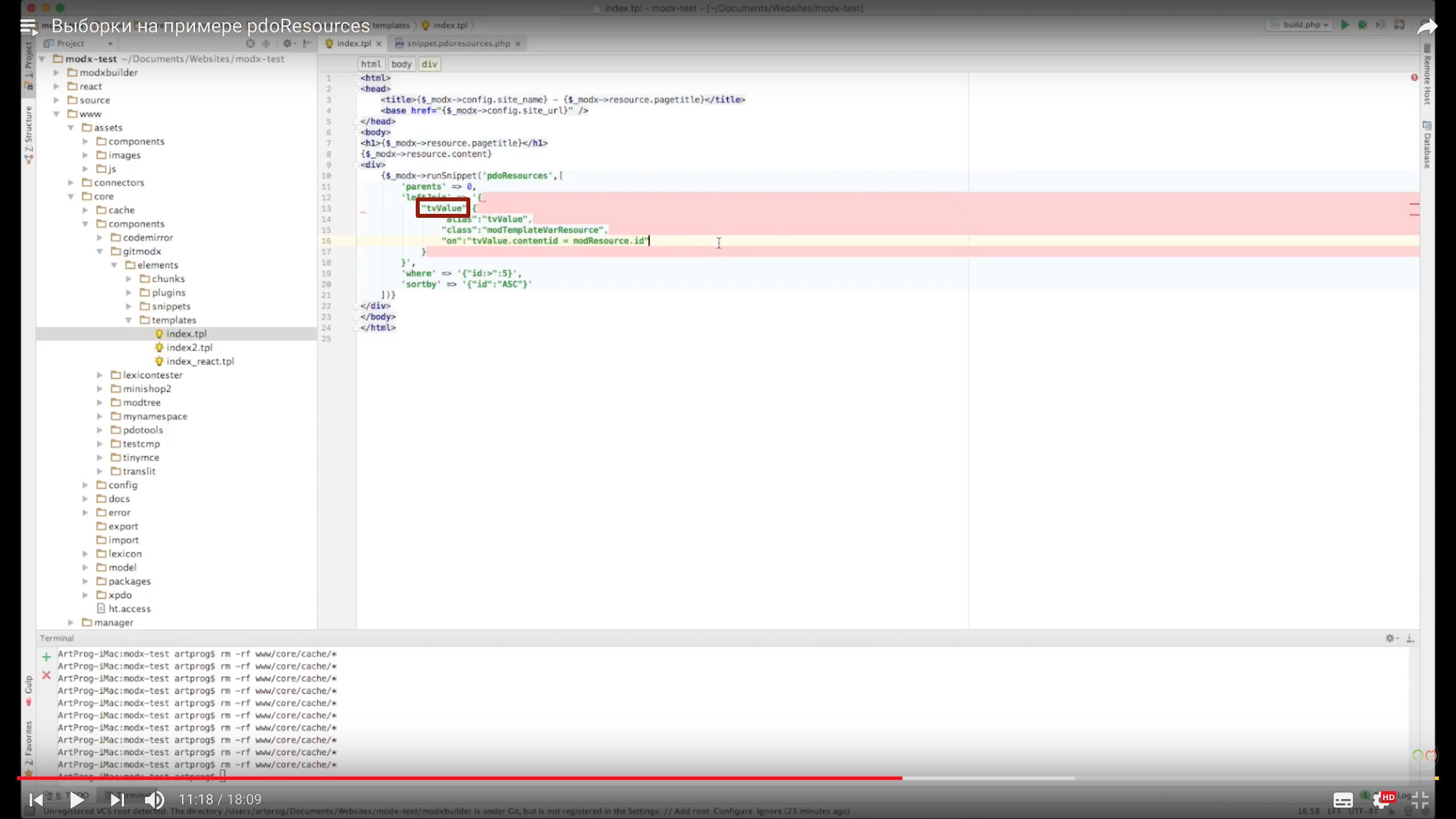This screenshot has width=1456, height=819.
Task: Add a new terminal session
Action: [46, 657]
